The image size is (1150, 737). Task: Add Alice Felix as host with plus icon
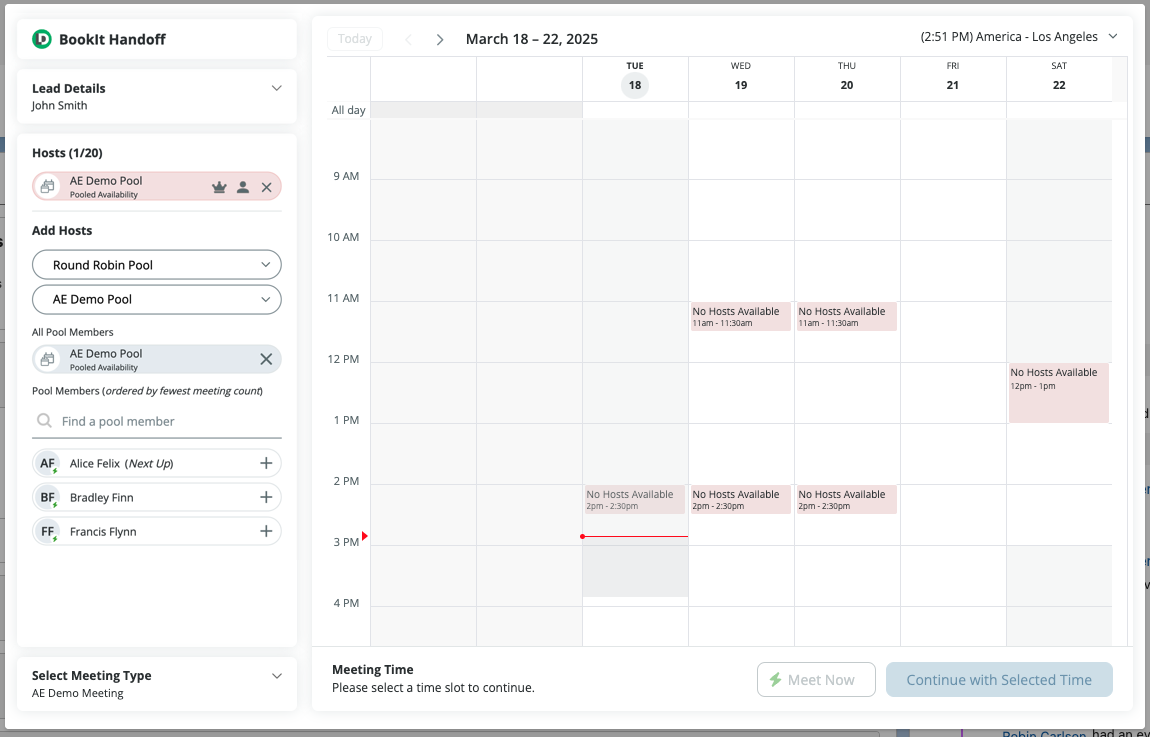point(266,464)
